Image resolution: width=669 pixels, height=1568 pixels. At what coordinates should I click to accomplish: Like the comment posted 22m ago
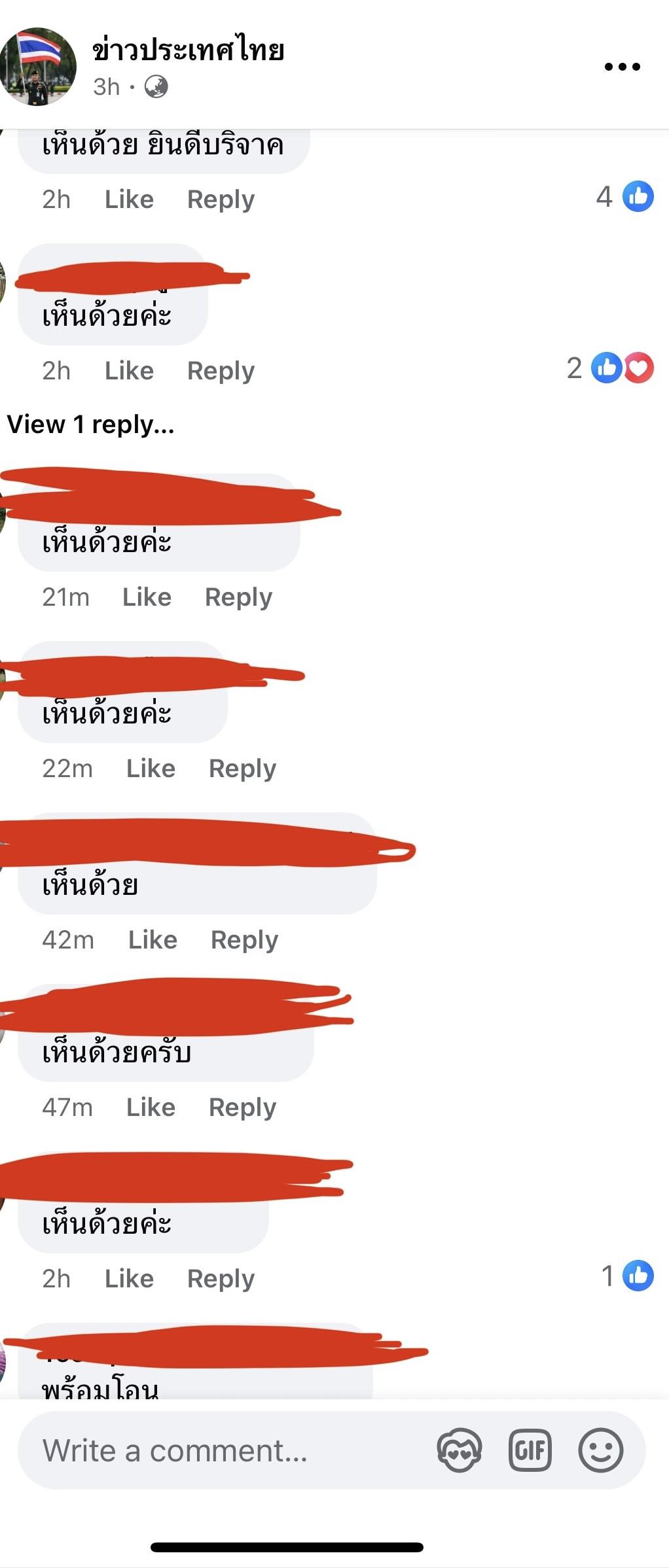(x=151, y=769)
